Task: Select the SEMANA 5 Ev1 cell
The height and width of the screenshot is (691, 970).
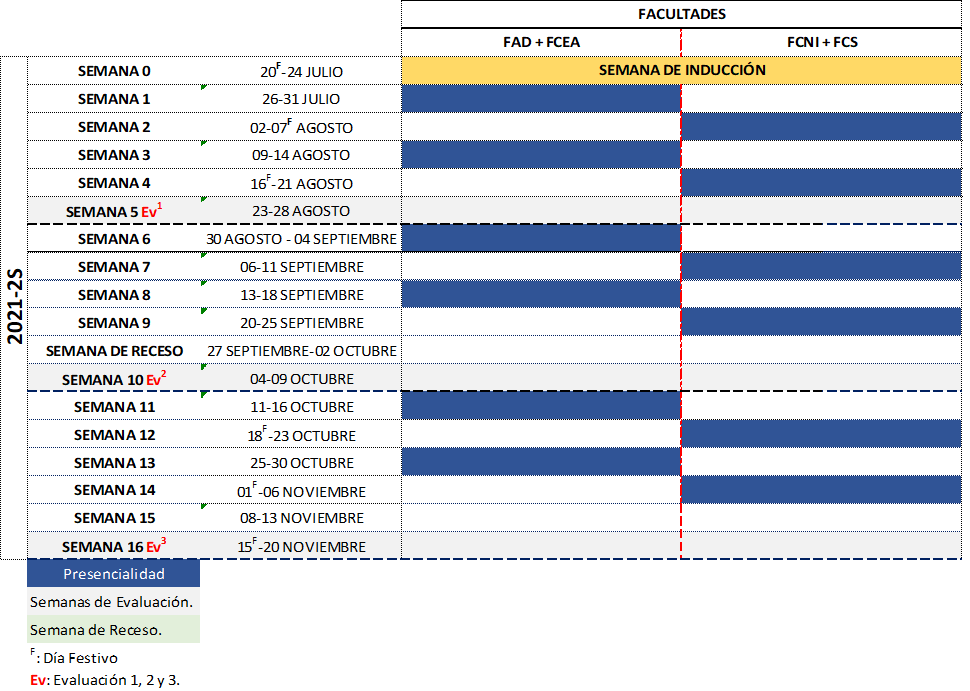Action: [x=114, y=211]
